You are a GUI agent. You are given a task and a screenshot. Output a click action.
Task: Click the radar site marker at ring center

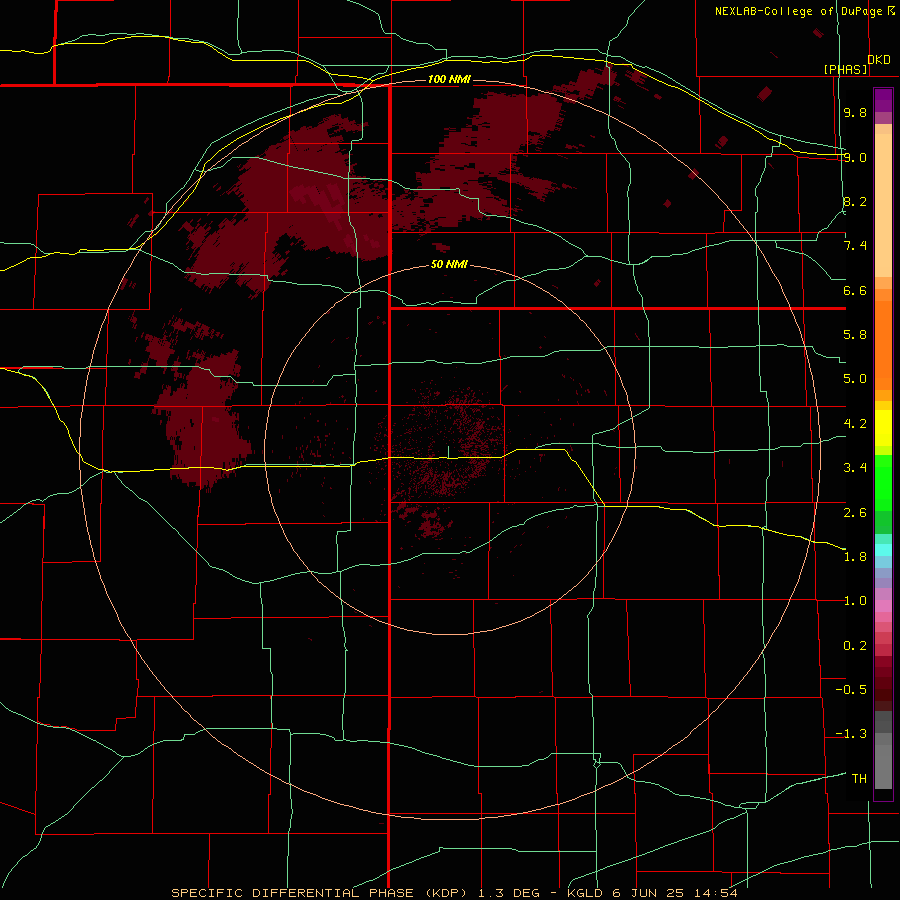click(x=448, y=452)
